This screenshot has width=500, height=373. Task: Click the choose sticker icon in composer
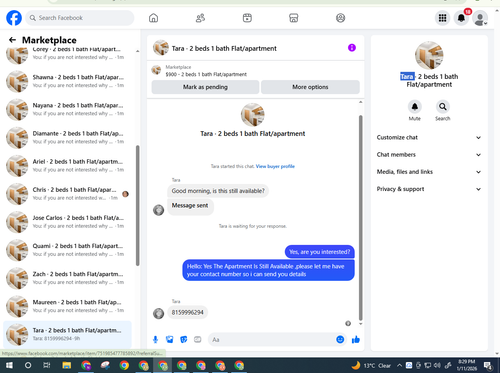click(x=184, y=340)
